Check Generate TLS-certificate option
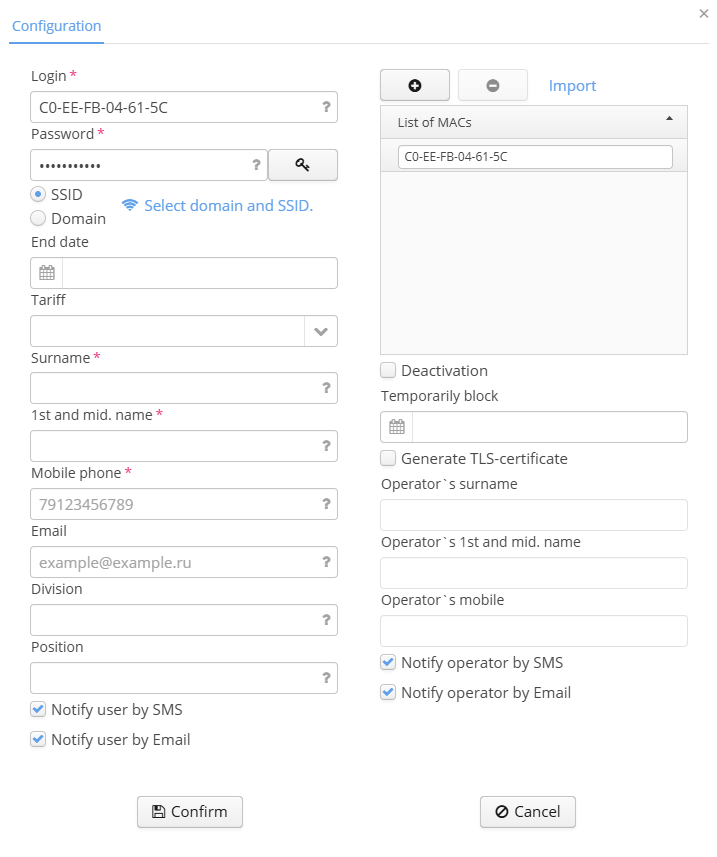This screenshot has width=717, height=857. pyautogui.click(x=388, y=458)
